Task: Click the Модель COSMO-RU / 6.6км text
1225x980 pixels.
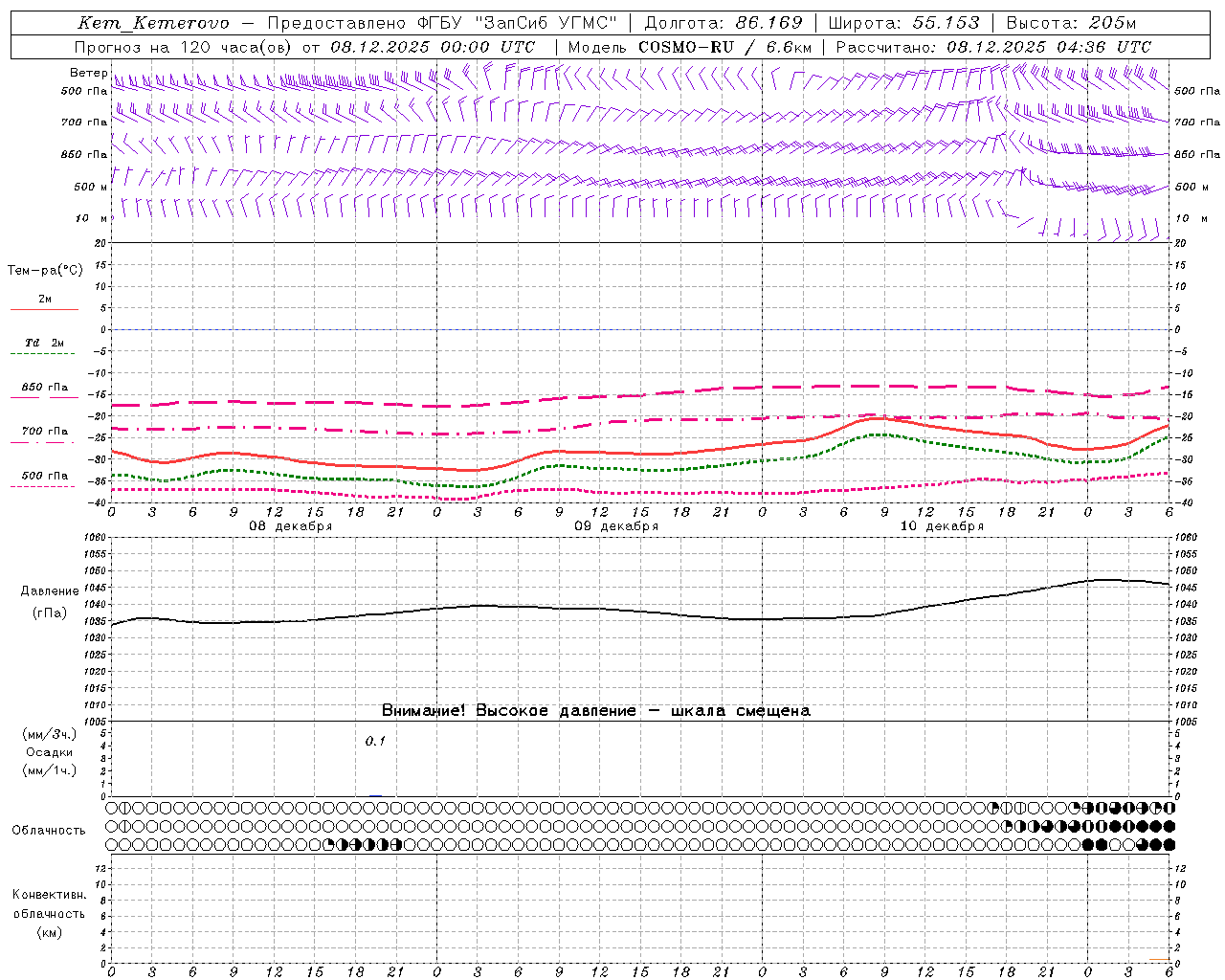Action: click(x=689, y=47)
